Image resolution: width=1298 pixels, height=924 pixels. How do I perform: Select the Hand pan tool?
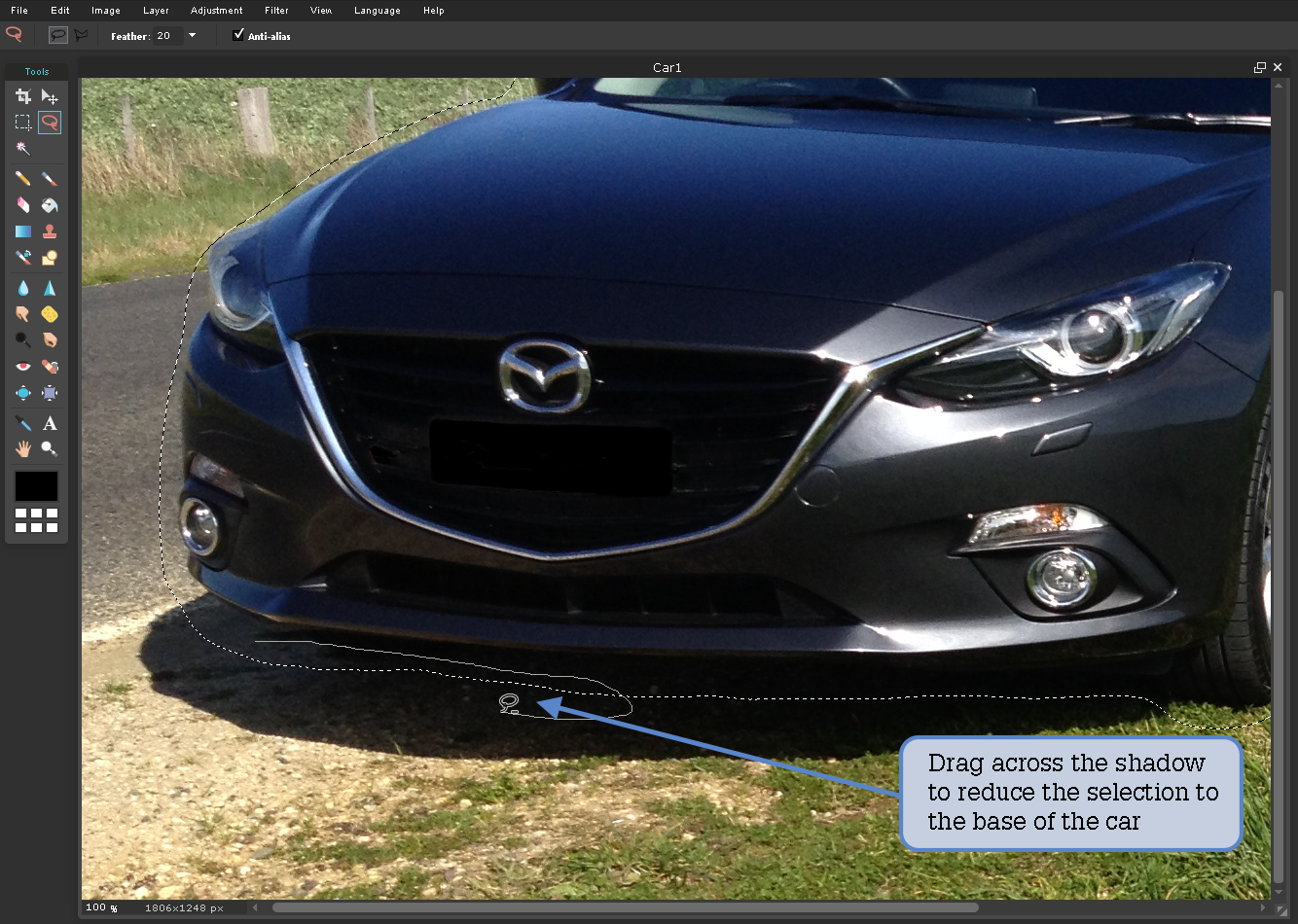click(x=23, y=448)
